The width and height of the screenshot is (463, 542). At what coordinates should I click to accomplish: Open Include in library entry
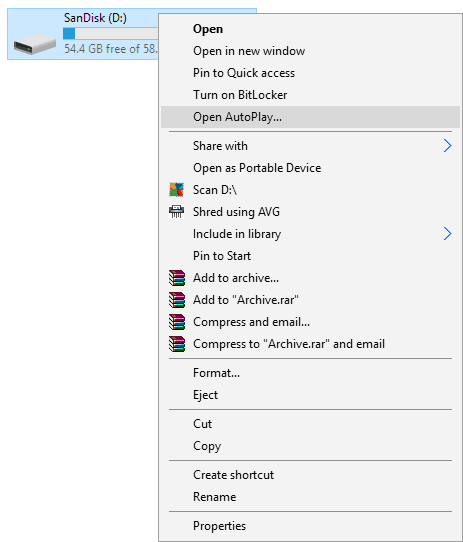pyautogui.click(x=311, y=234)
